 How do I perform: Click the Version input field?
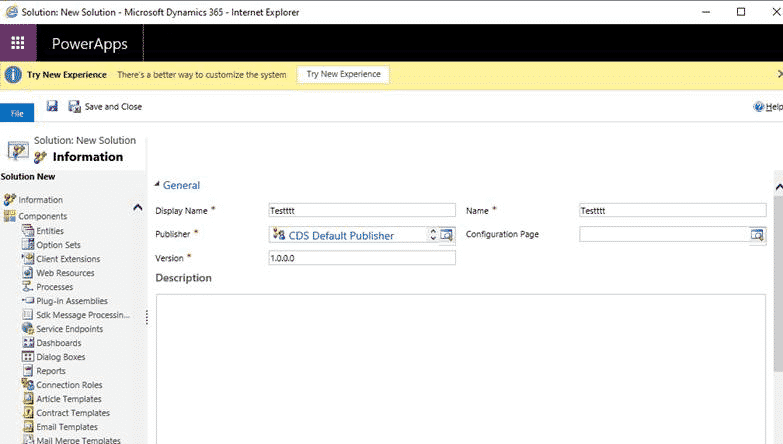[x=361, y=258]
